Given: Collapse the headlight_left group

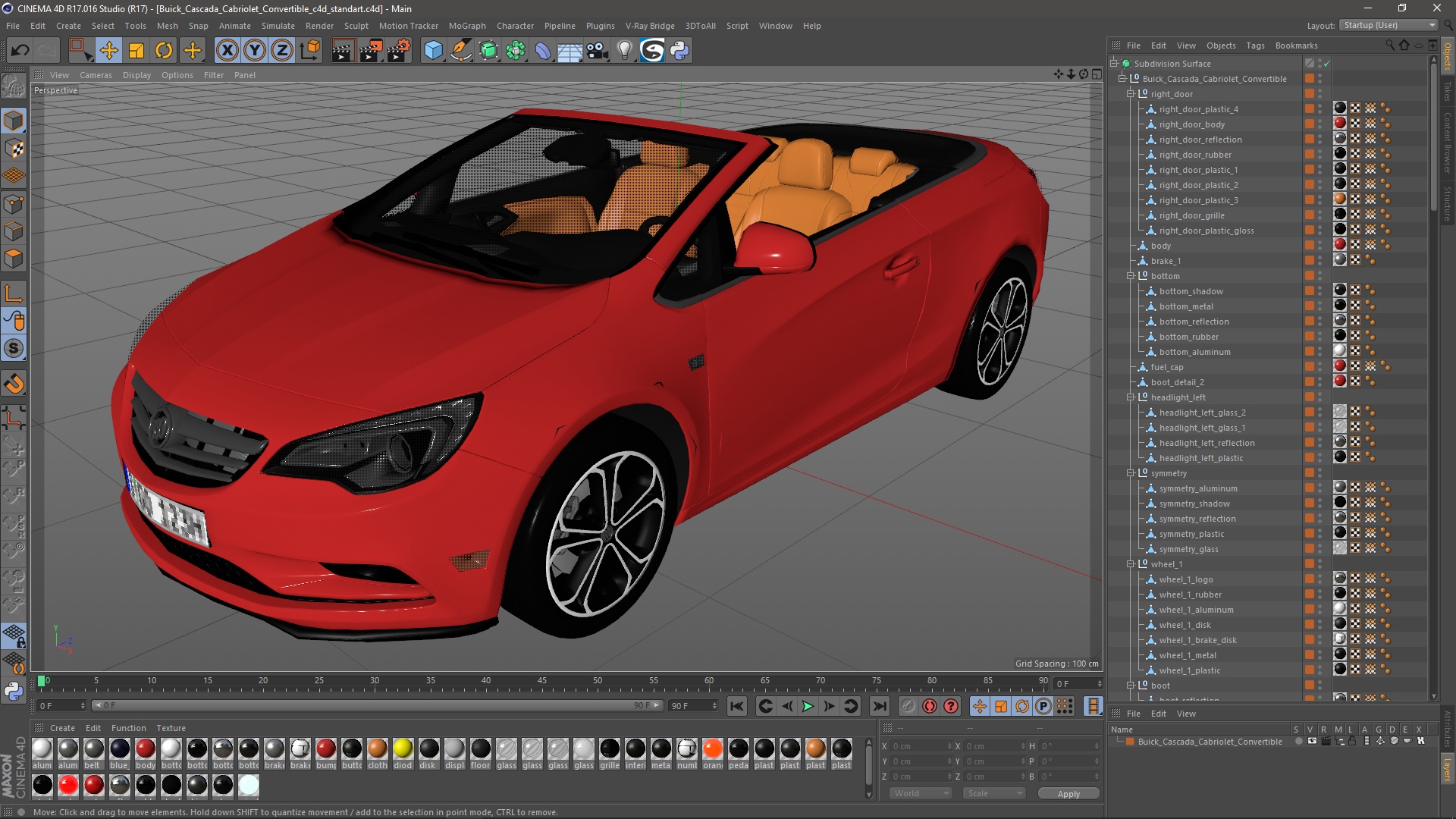Looking at the screenshot, I should (x=1131, y=397).
